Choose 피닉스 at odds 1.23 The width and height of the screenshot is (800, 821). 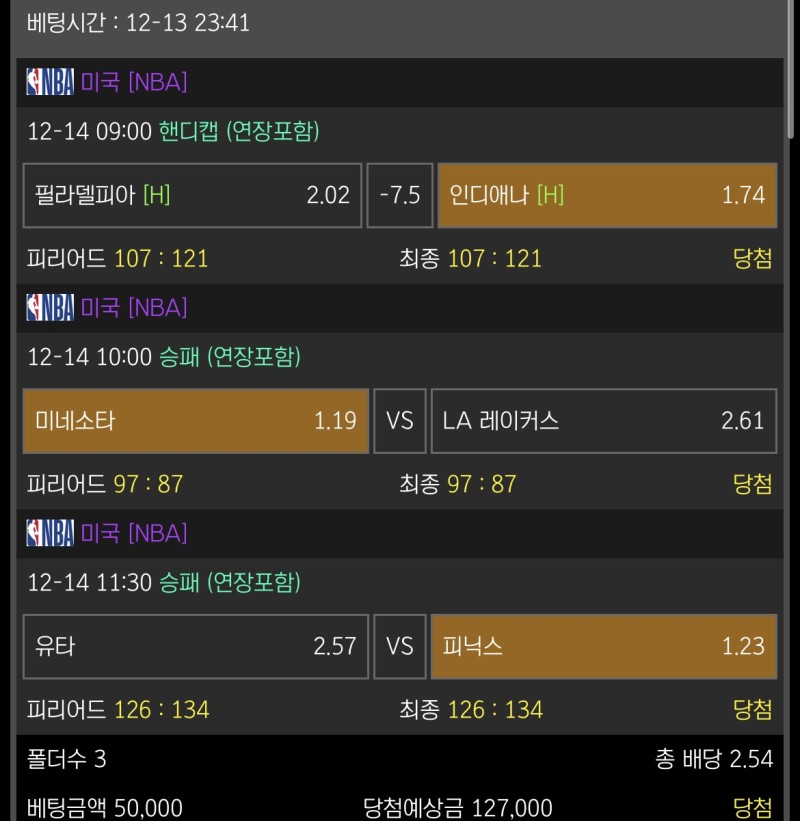pos(603,647)
